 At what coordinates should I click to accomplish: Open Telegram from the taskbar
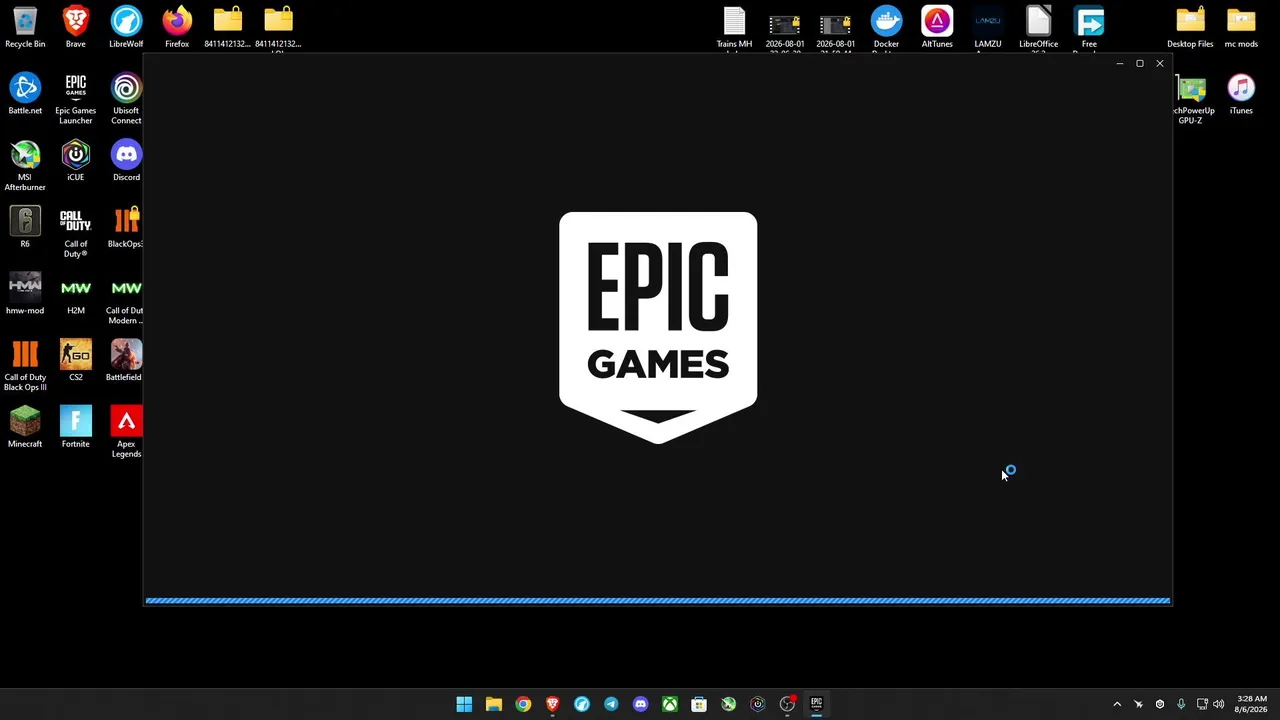(611, 704)
